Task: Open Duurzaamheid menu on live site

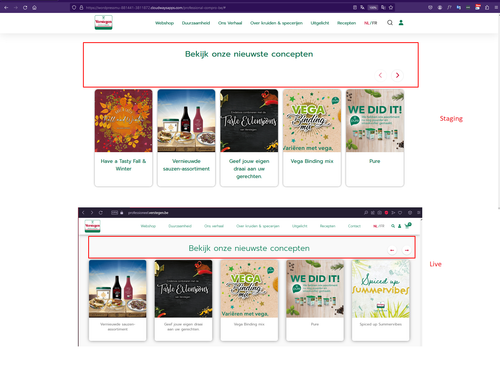Action: coord(180,226)
